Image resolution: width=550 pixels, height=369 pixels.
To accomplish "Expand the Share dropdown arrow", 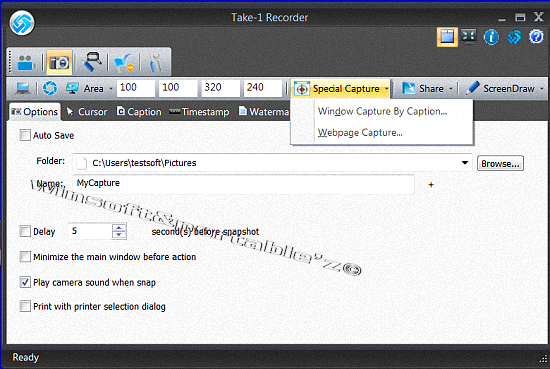I will [x=451, y=89].
